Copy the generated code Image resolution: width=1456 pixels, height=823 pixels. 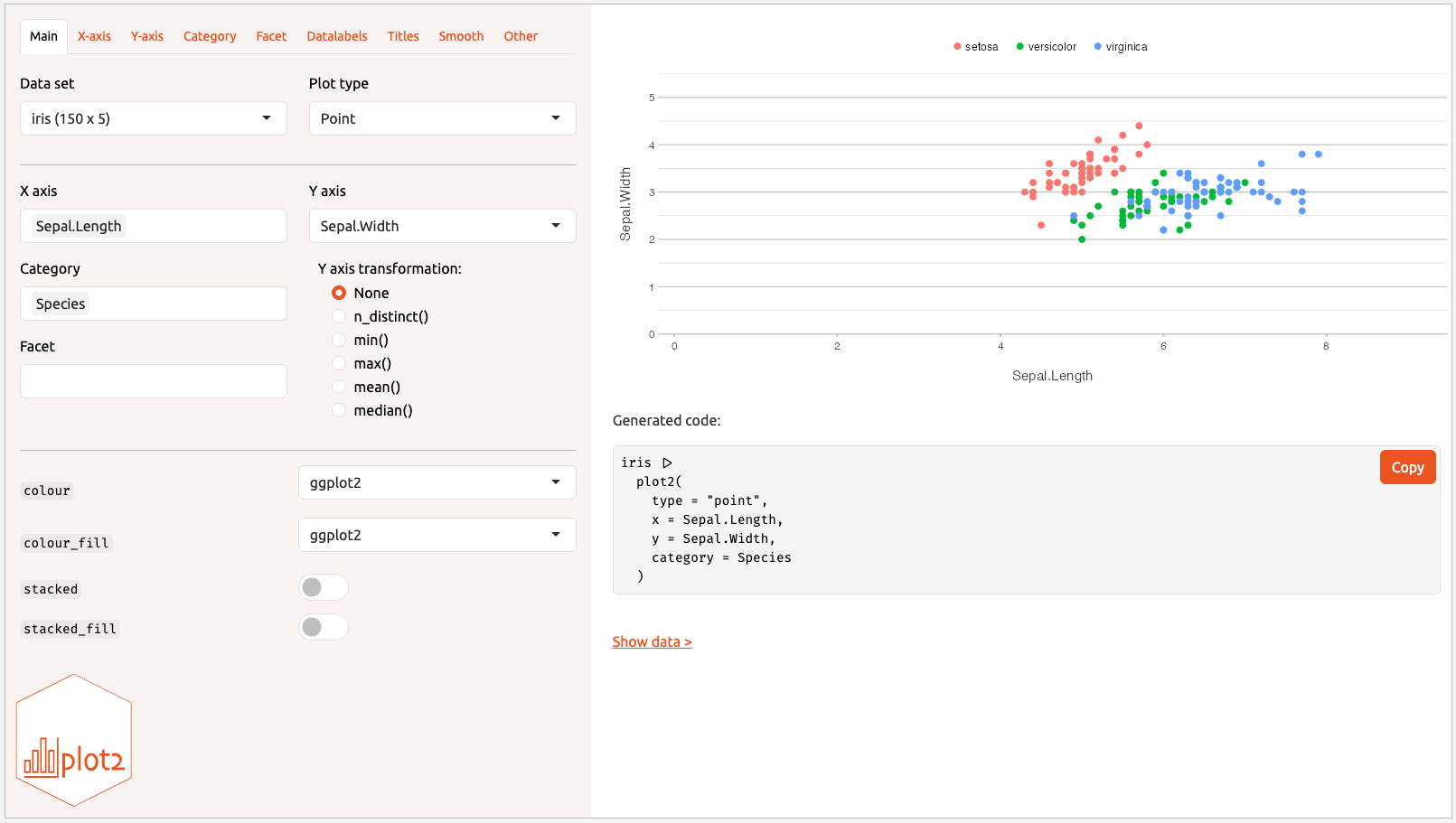[1407, 467]
